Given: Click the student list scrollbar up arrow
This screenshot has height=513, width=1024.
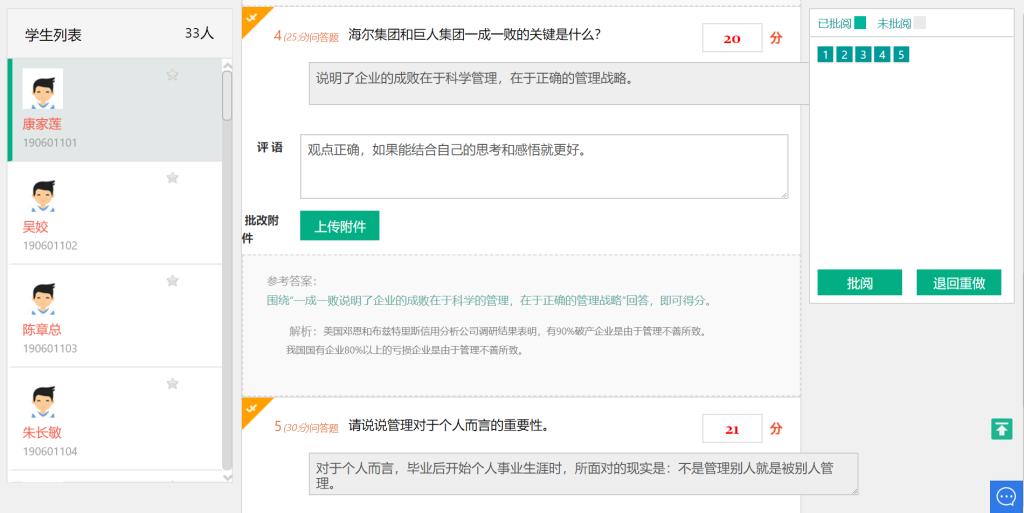Looking at the screenshot, I should 227,65.
